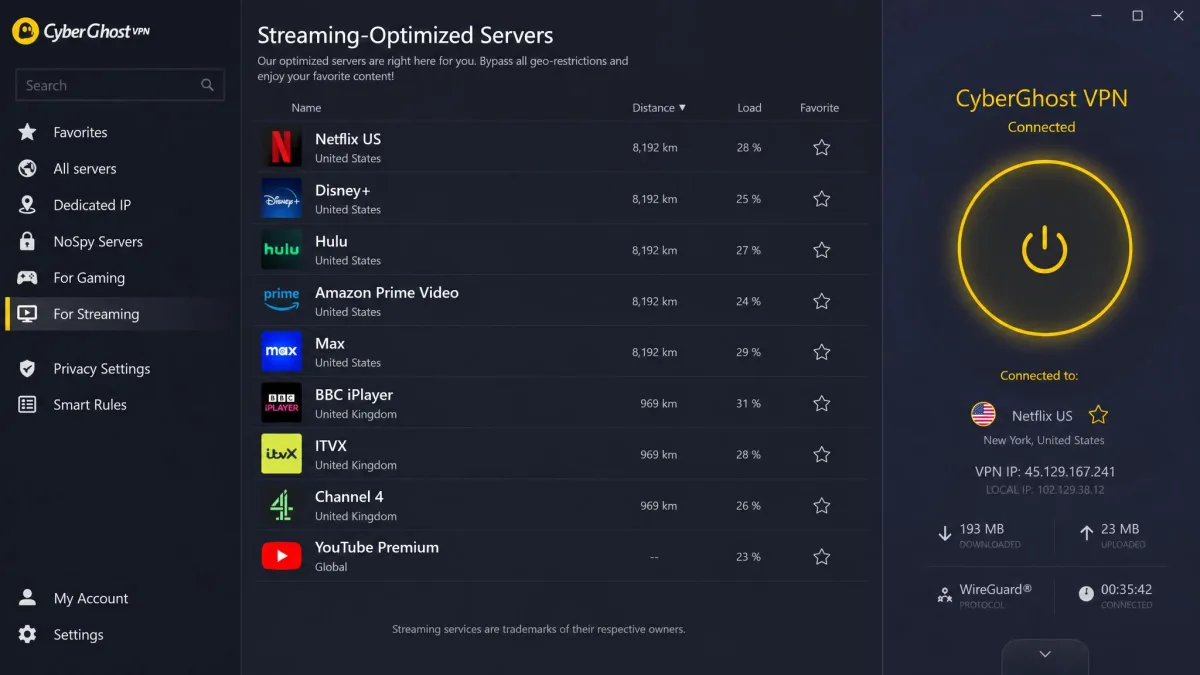The height and width of the screenshot is (675, 1200).
Task: Click the ITVX server logo
Action: 281,453
